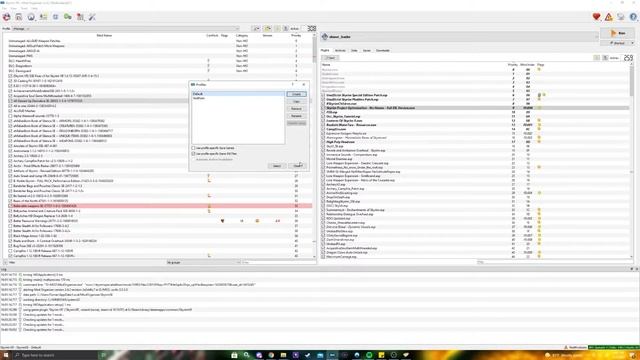The image size is (640, 360).
Task: Switch to the Archives tab
Action: click(x=340, y=50)
